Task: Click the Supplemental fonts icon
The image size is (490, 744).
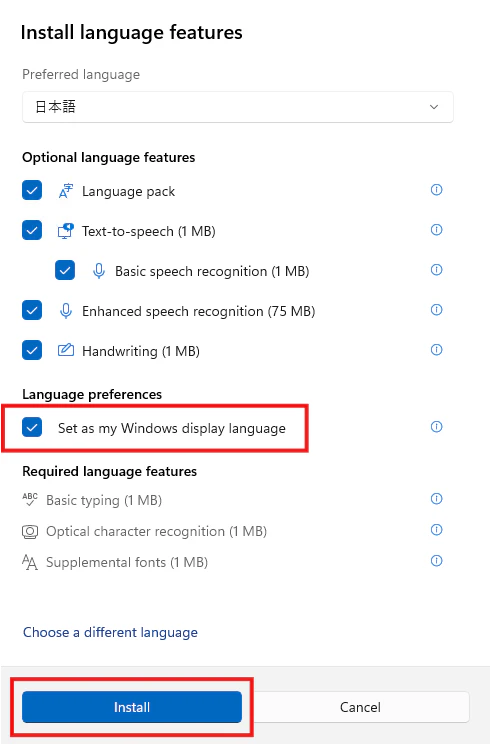Action: [30, 563]
